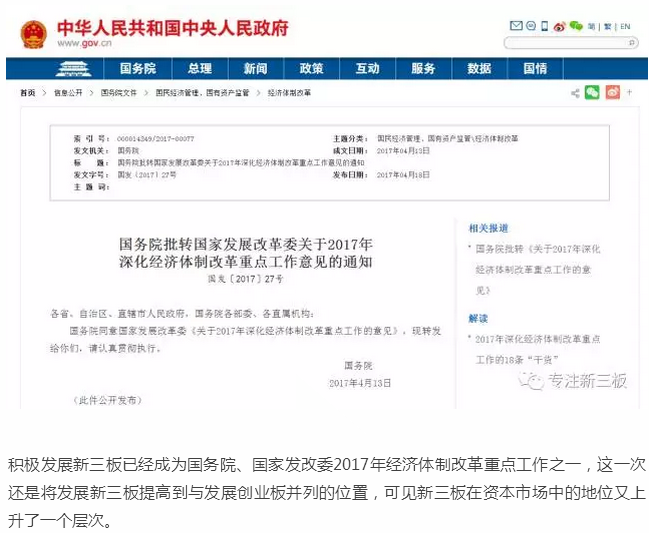Open the 总理 navigation tab
Image resolution: width=649 pixels, height=533 pixels.
click(200, 68)
